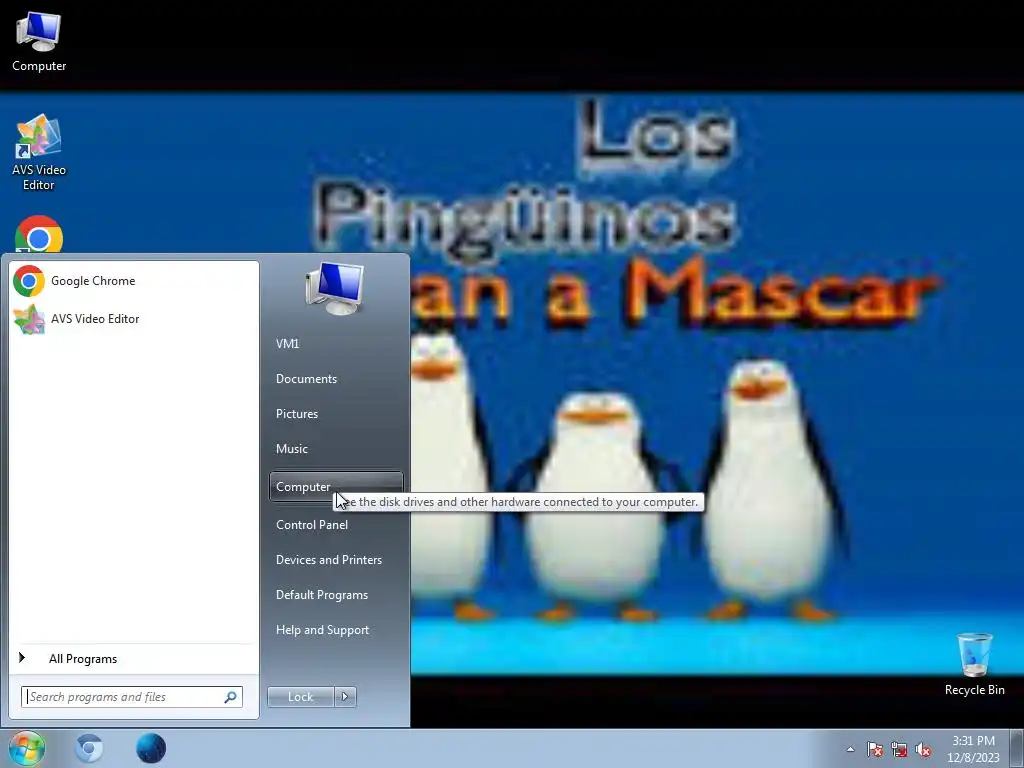Expand All Programs list
Screen dimensions: 1024x768
click(134, 659)
